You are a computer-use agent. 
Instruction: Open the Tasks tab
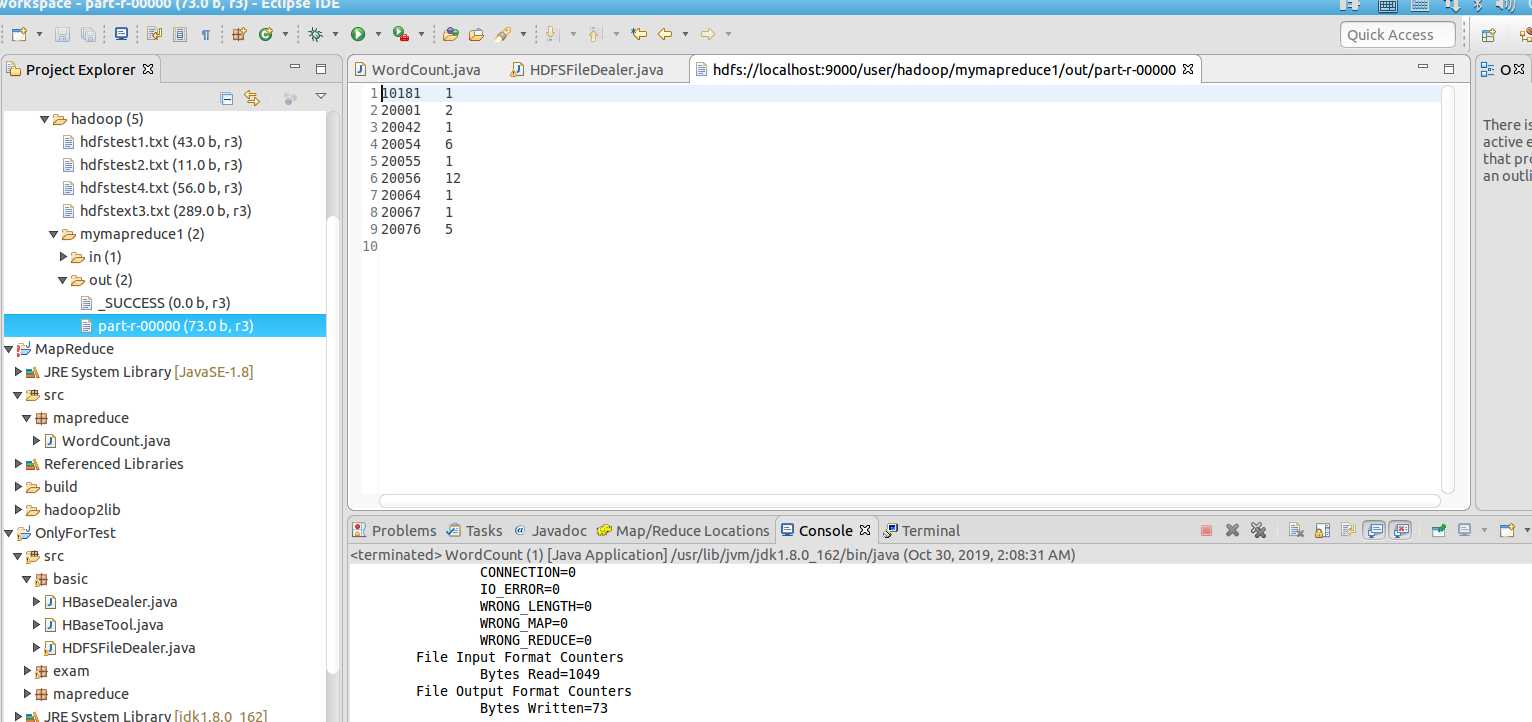pyautogui.click(x=474, y=531)
